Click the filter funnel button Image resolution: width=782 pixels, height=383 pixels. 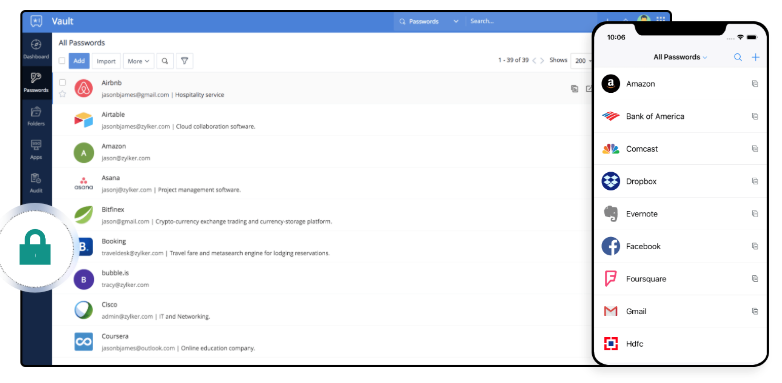tap(185, 61)
